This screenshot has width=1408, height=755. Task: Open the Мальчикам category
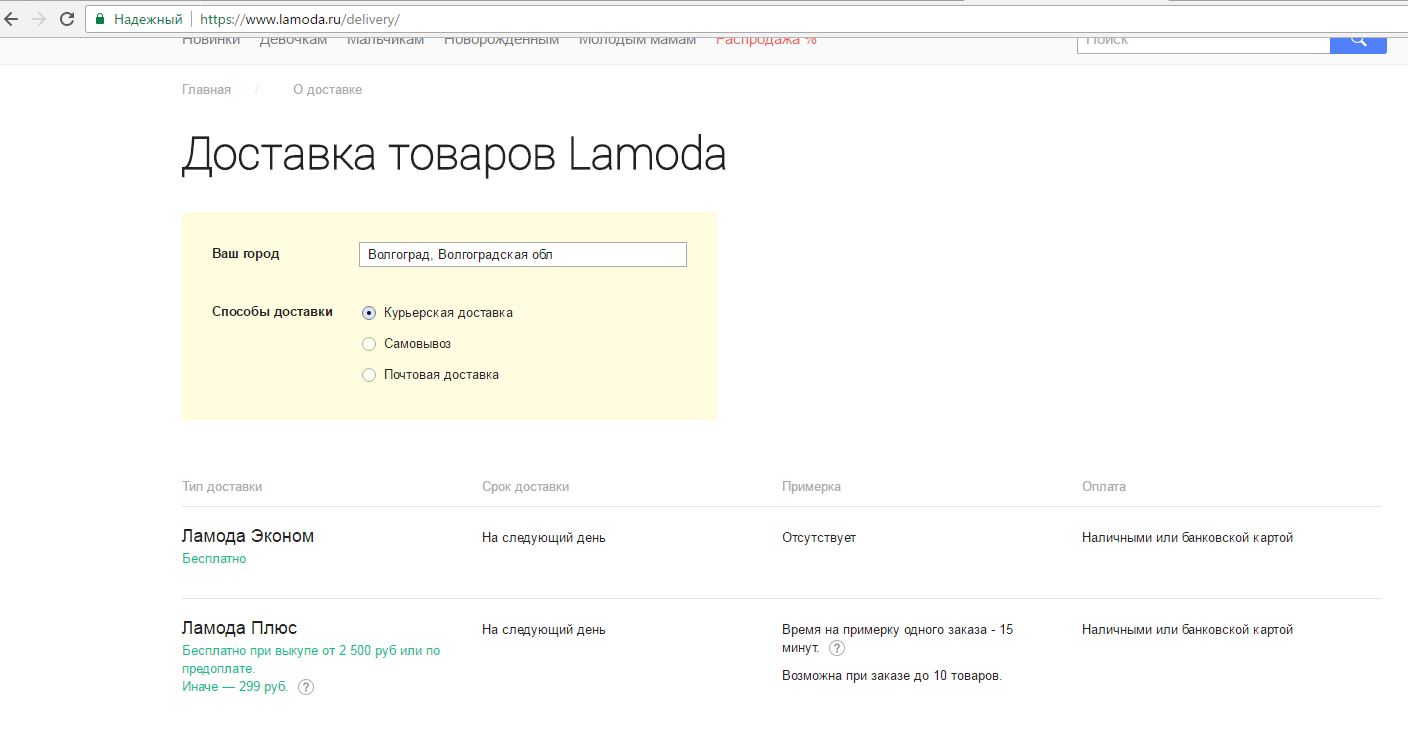click(x=386, y=40)
